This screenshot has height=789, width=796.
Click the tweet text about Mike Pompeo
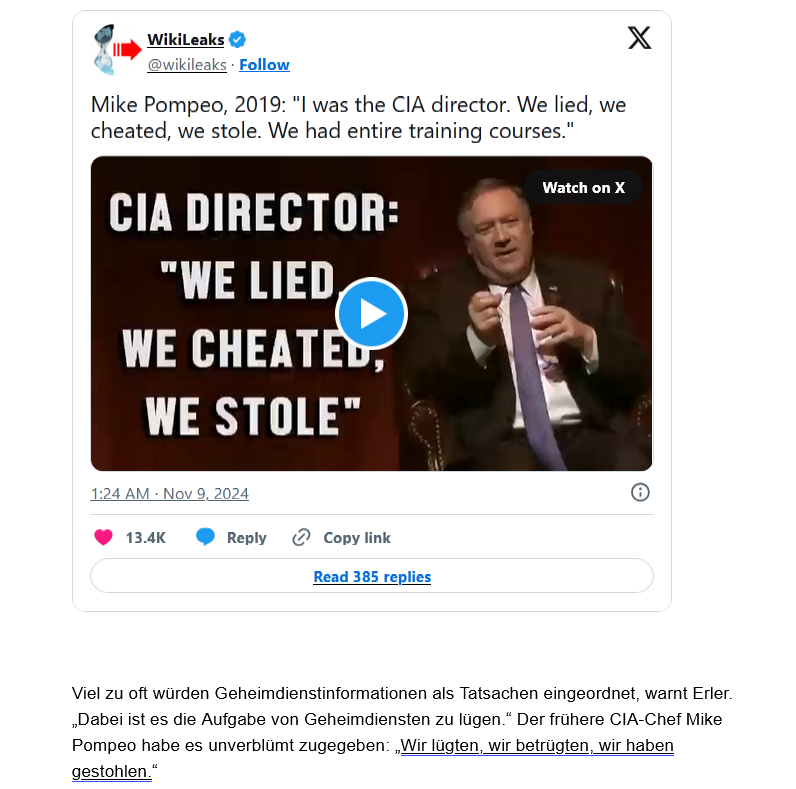pyautogui.click(x=359, y=117)
